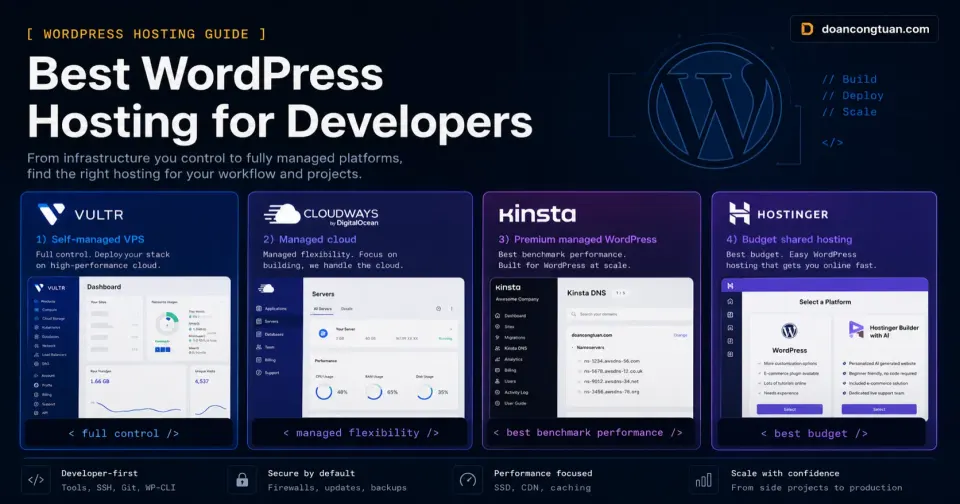Click the WORDPRESS HOSTING GUIDE label

pos(146,34)
